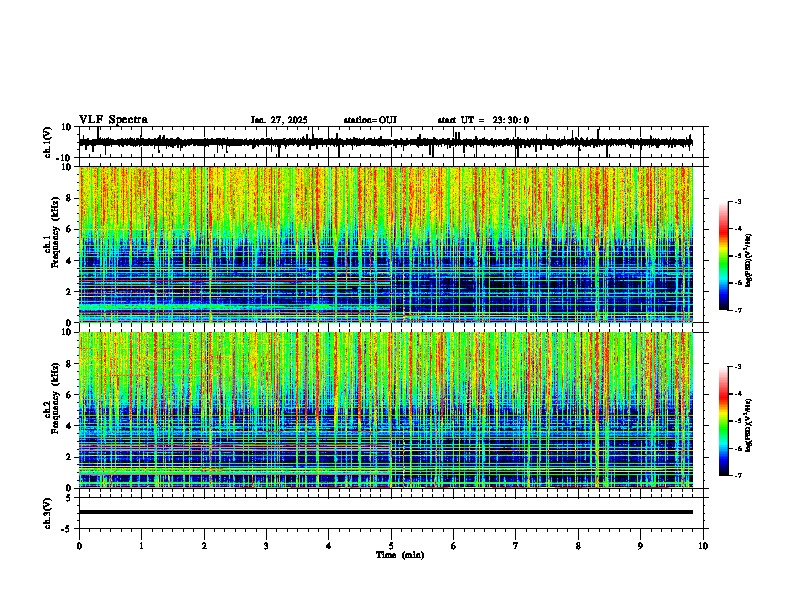The height and width of the screenshot is (612, 792).
Task: Click the ch.1 spectrogram frequency tick '4'
Action: point(70,261)
